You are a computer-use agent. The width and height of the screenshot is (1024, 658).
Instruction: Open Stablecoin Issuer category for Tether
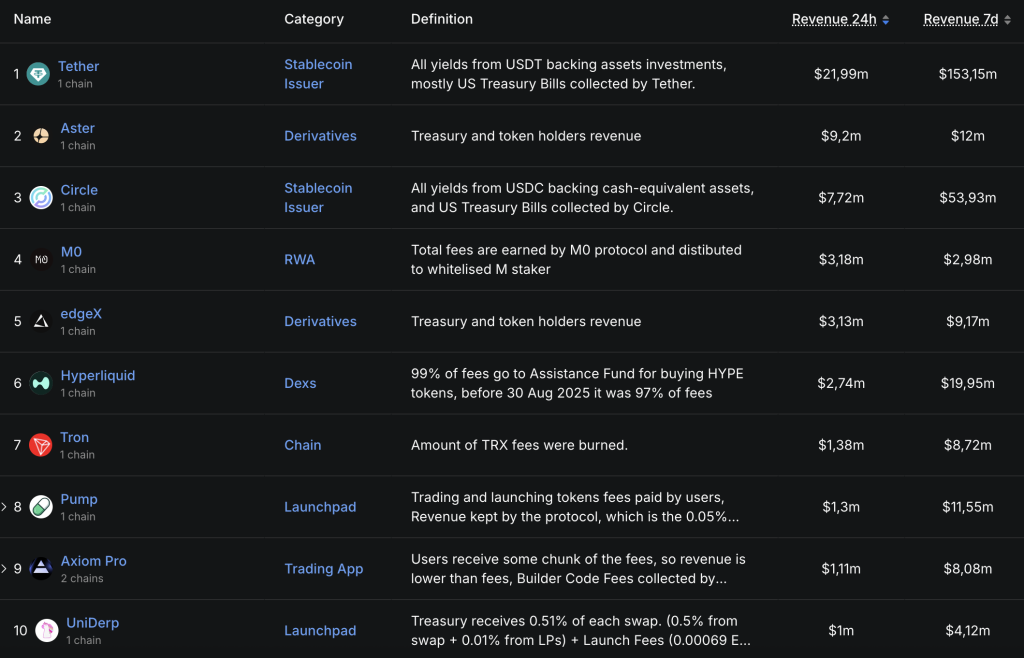317,74
